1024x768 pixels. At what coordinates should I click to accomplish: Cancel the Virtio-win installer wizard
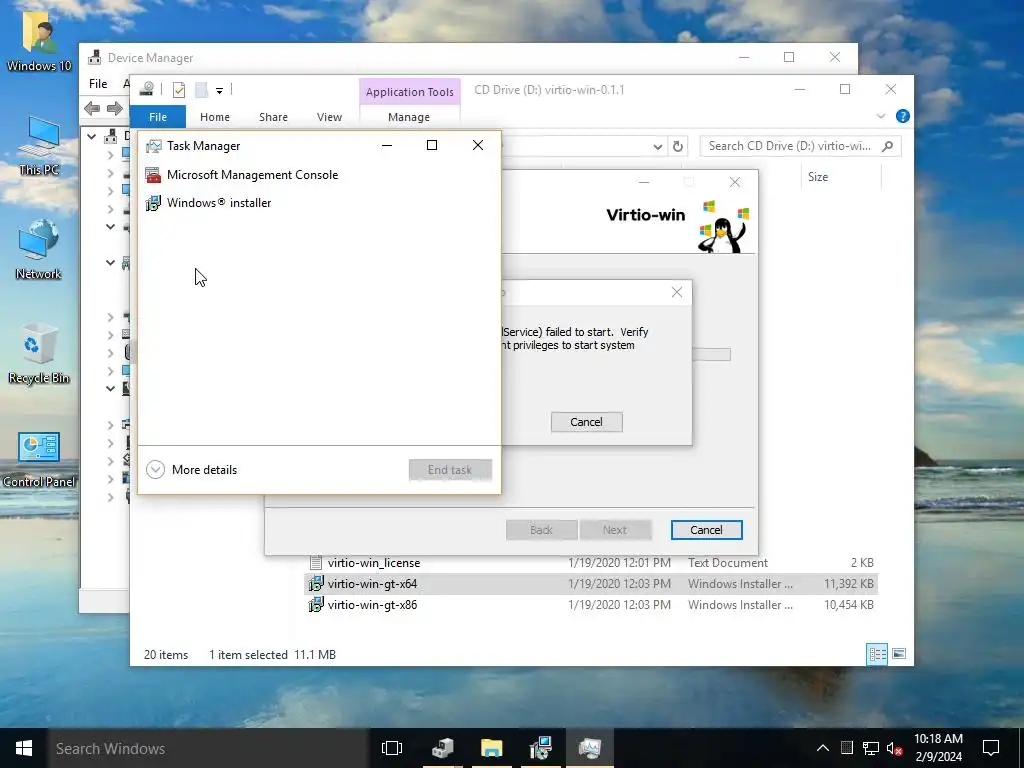707,530
